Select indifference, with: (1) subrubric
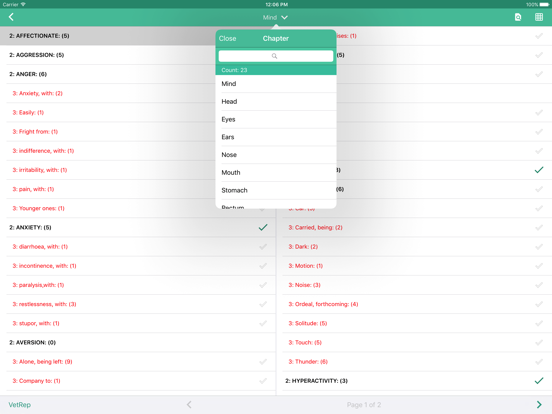Viewport: 552px width, 414px height. click(x=43, y=151)
